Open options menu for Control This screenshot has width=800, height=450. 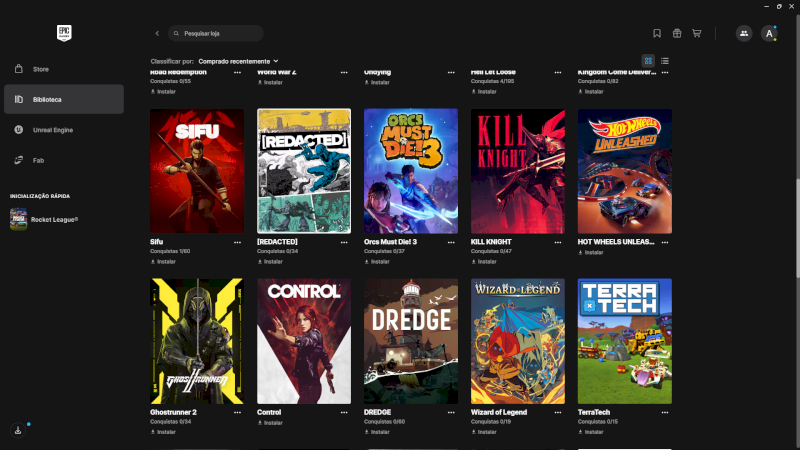tap(344, 412)
